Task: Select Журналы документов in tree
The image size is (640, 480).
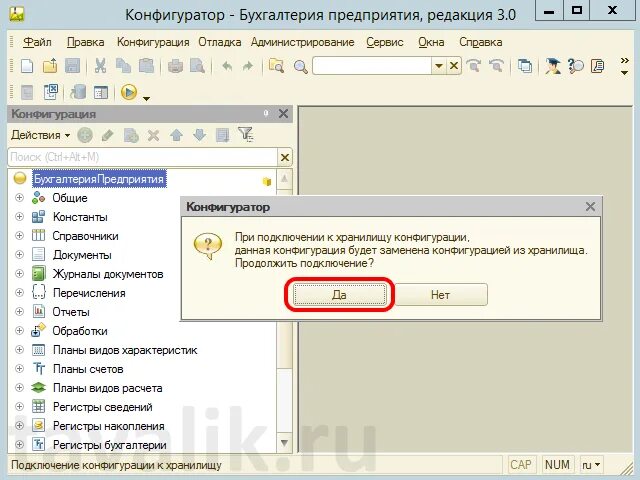Action: coord(108,274)
